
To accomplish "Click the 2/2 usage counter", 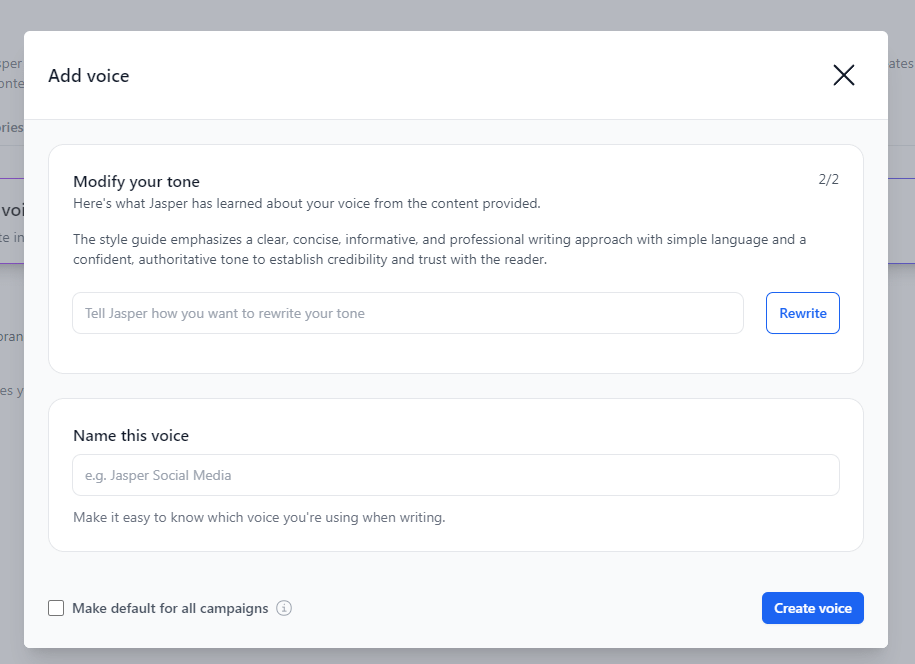I will [831, 179].
